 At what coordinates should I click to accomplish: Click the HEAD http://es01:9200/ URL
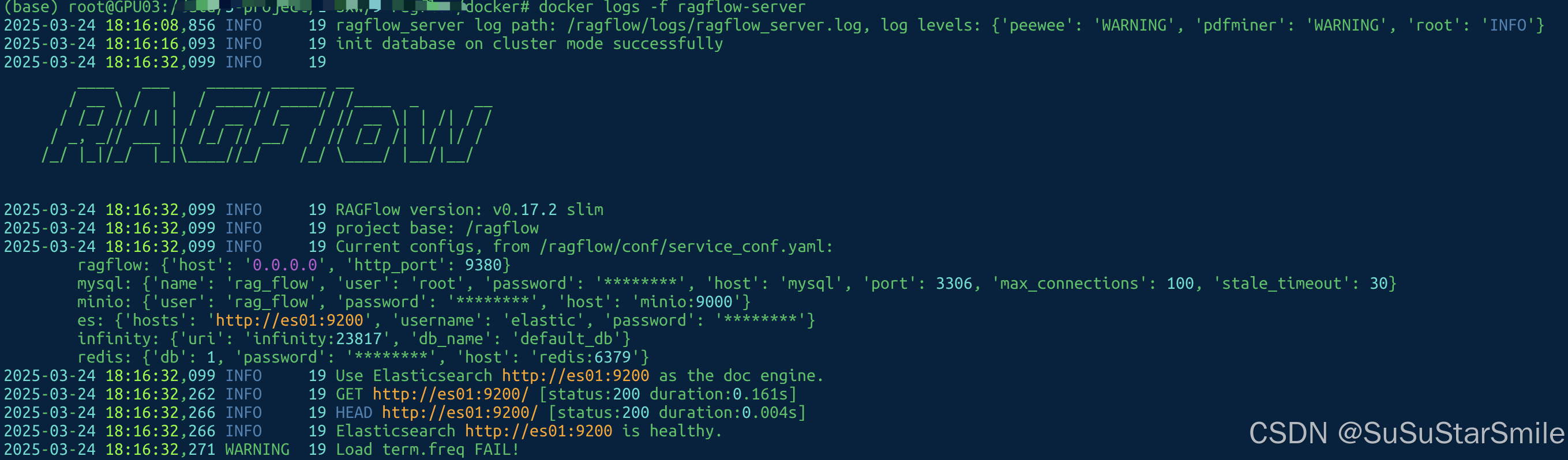pos(460,413)
